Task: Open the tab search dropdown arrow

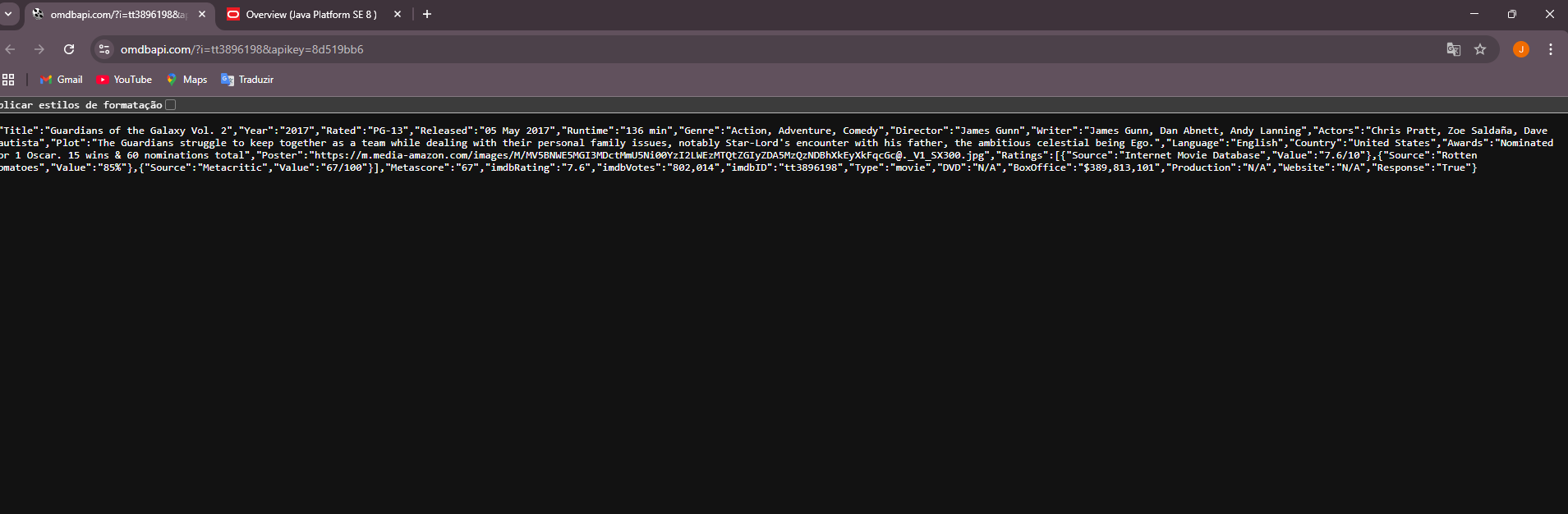Action: 8,14
